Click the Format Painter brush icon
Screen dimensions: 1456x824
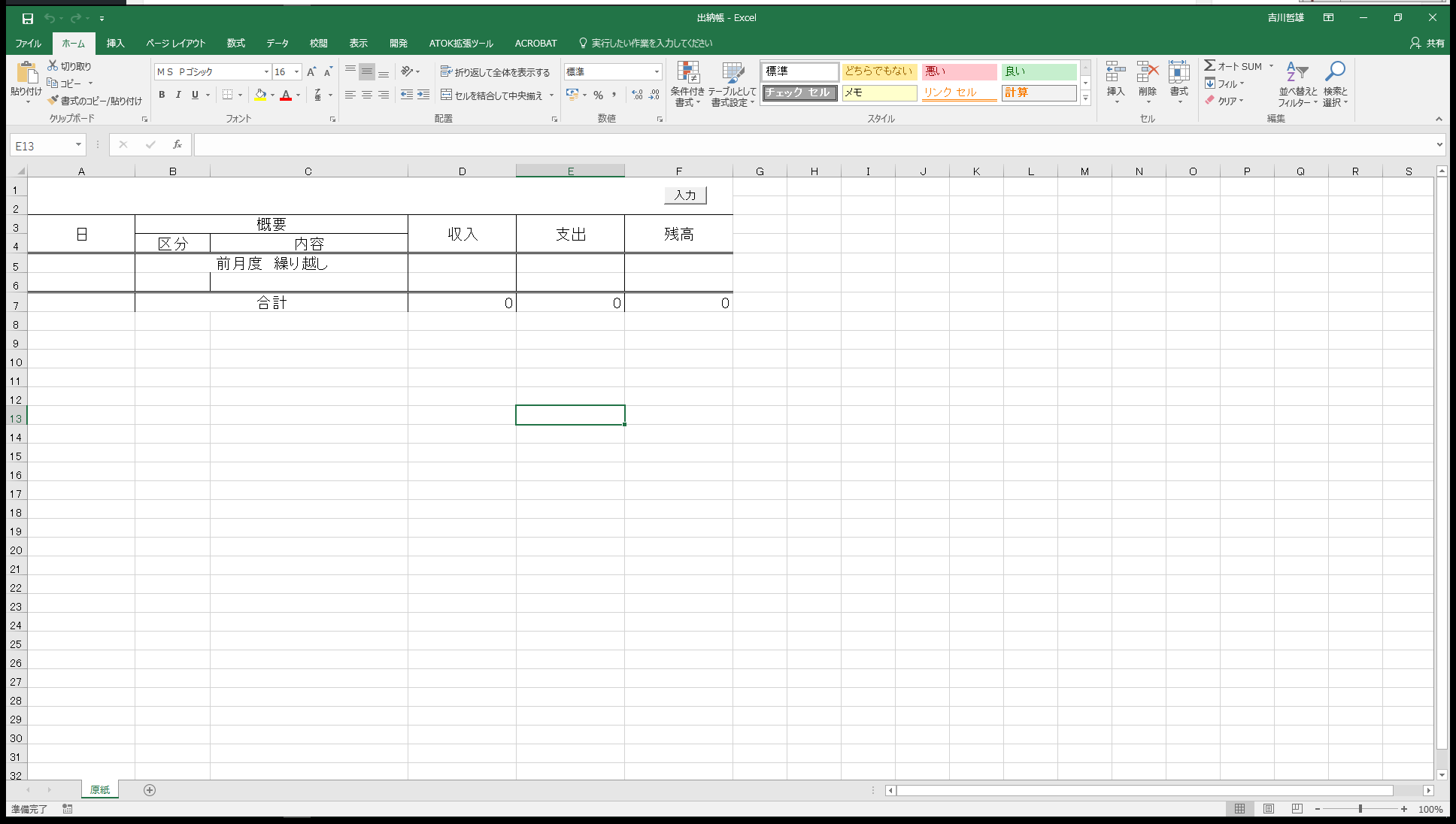[53, 101]
